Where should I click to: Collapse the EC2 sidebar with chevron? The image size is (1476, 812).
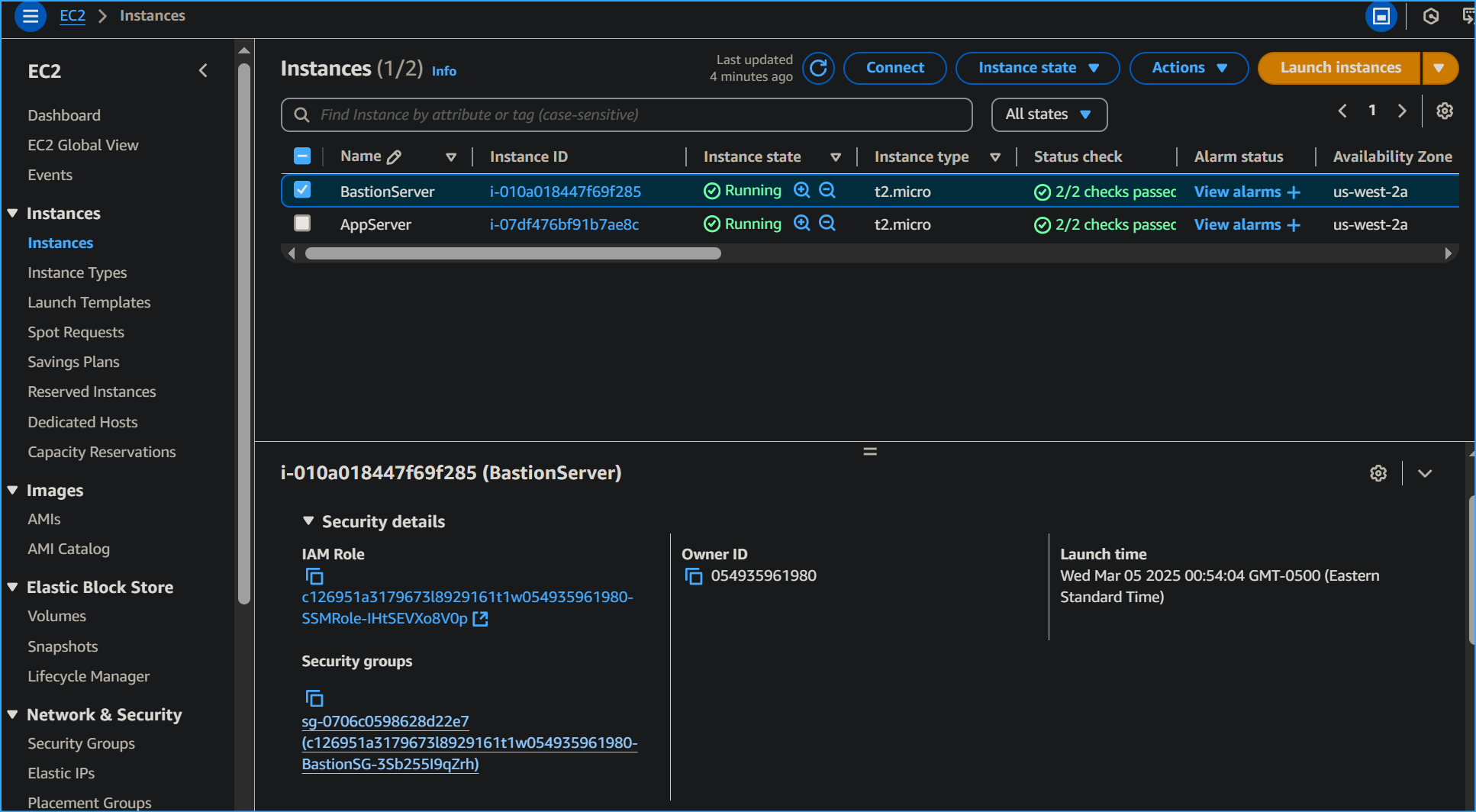click(x=203, y=70)
